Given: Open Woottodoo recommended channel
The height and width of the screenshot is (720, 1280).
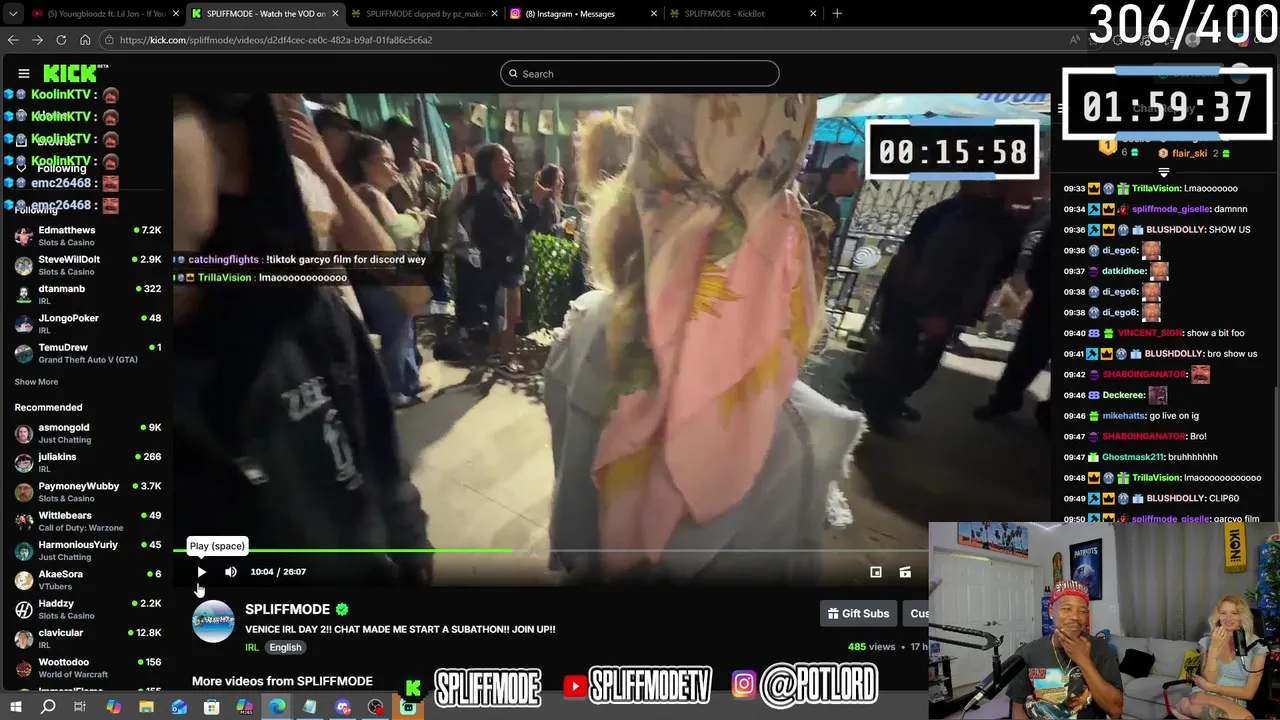Looking at the screenshot, I should [x=88, y=667].
